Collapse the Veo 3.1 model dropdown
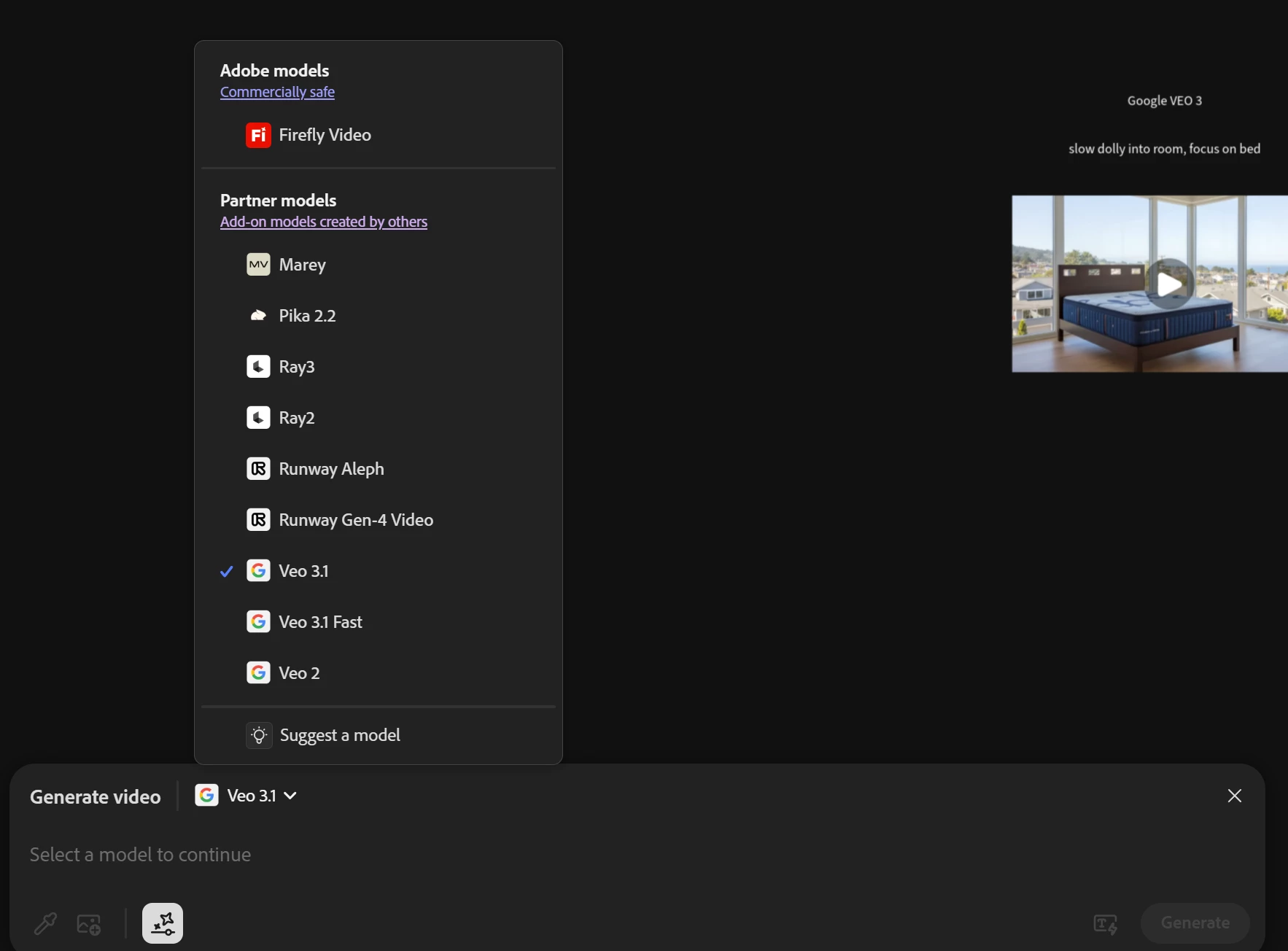Image resolution: width=1288 pixels, height=951 pixels. [247, 796]
